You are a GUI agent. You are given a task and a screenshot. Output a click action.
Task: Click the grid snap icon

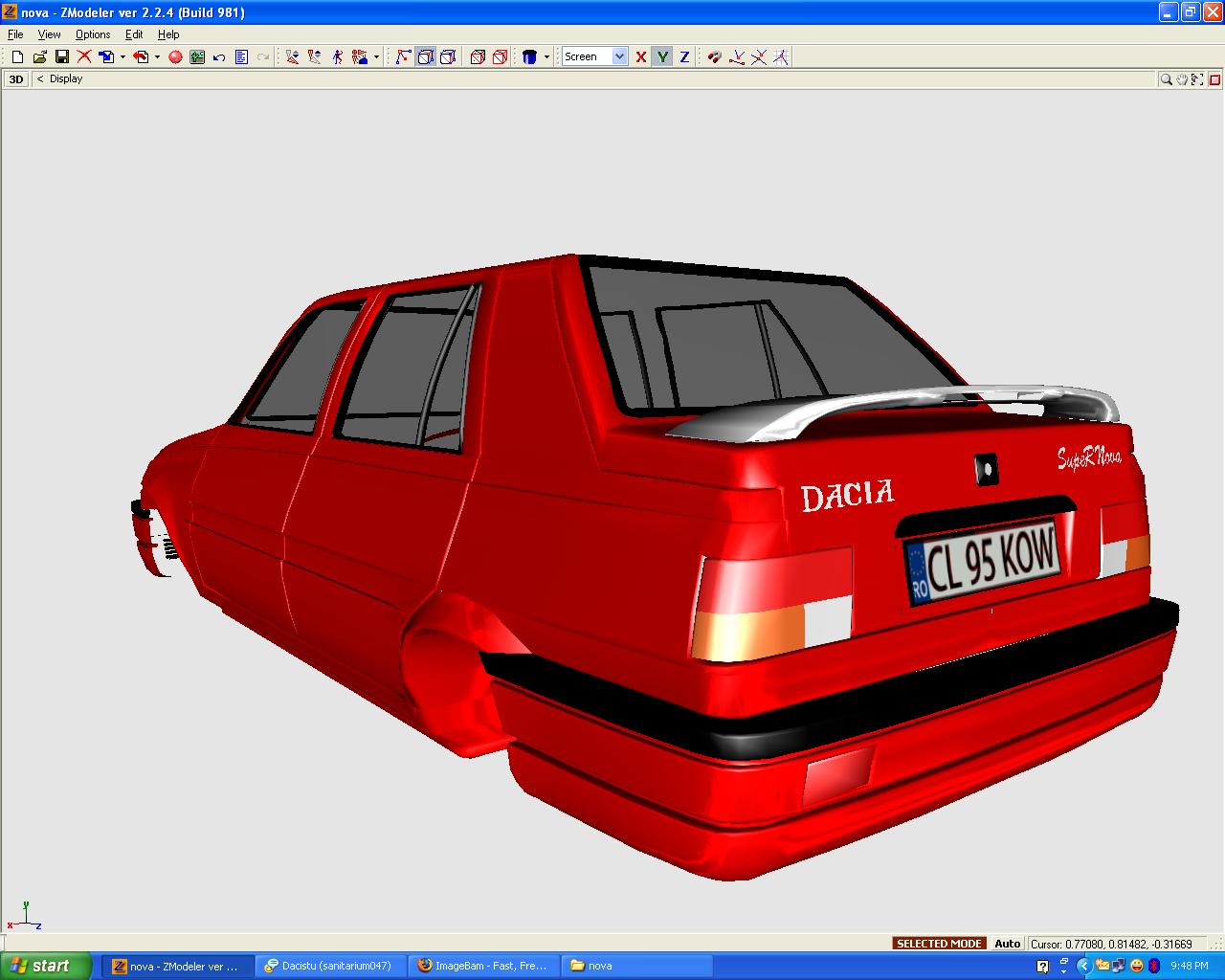[x=781, y=57]
